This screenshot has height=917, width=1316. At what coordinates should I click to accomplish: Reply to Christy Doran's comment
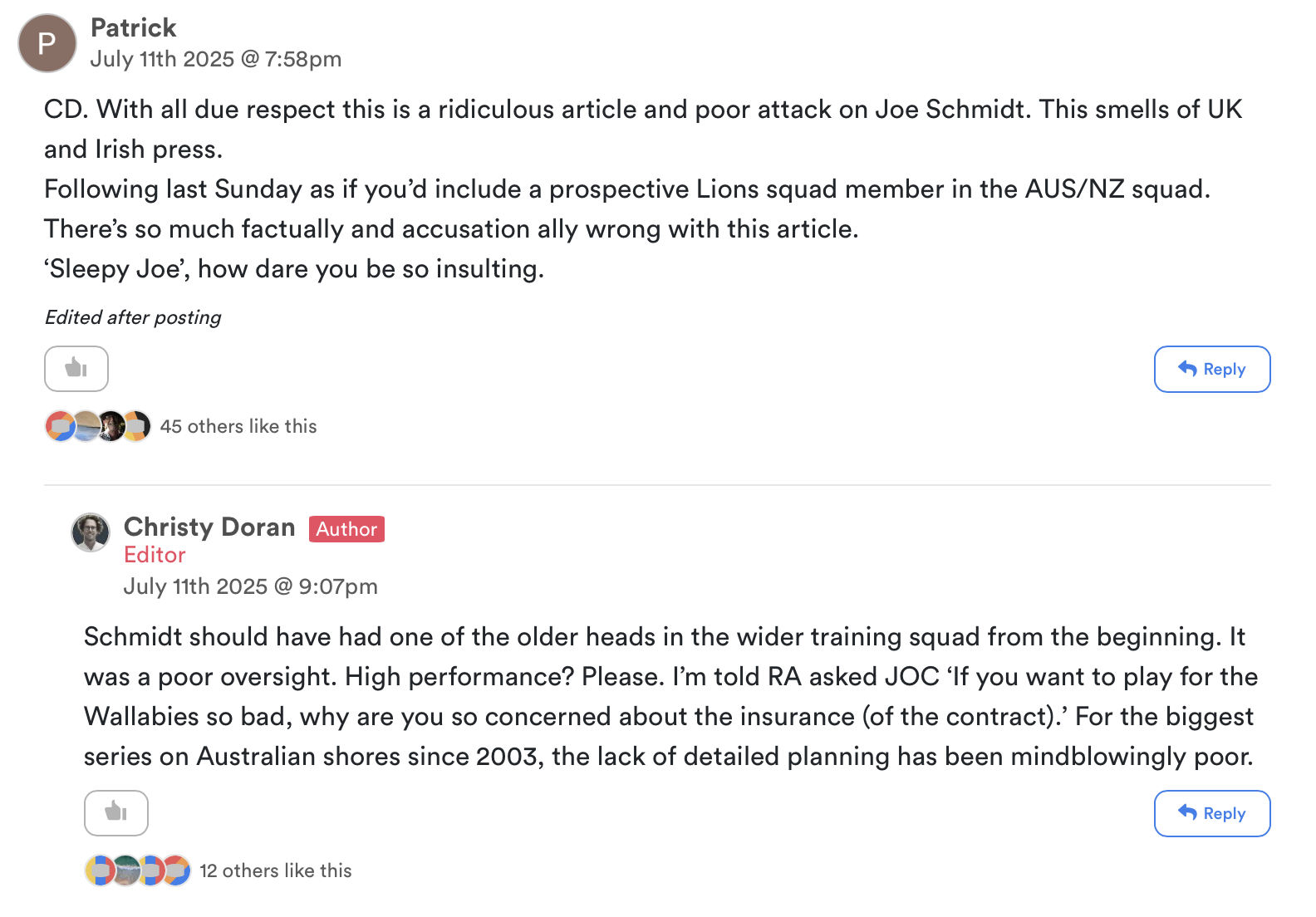click(x=1211, y=813)
